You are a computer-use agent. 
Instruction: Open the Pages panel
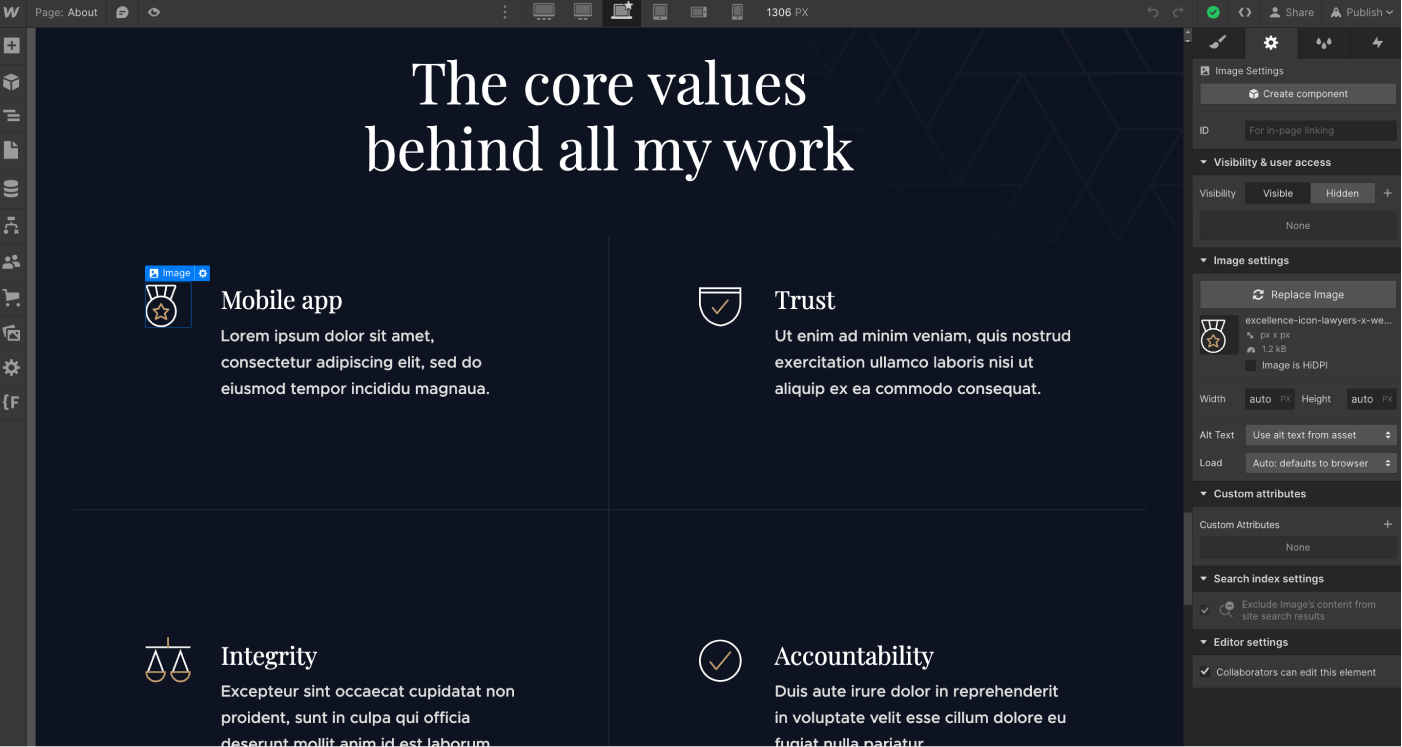(13, 150)
